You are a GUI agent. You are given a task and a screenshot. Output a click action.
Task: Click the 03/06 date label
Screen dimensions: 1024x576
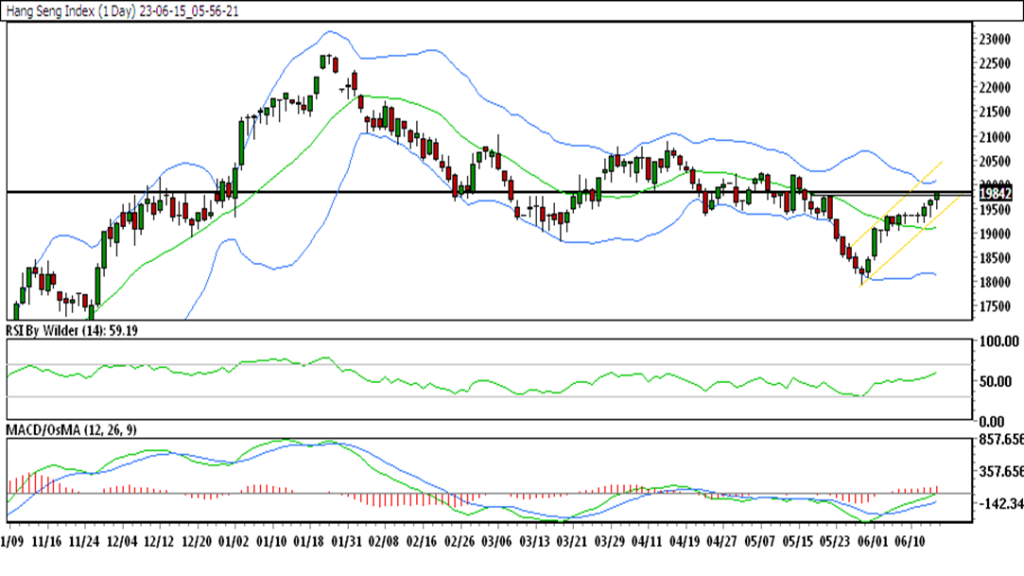497,542
